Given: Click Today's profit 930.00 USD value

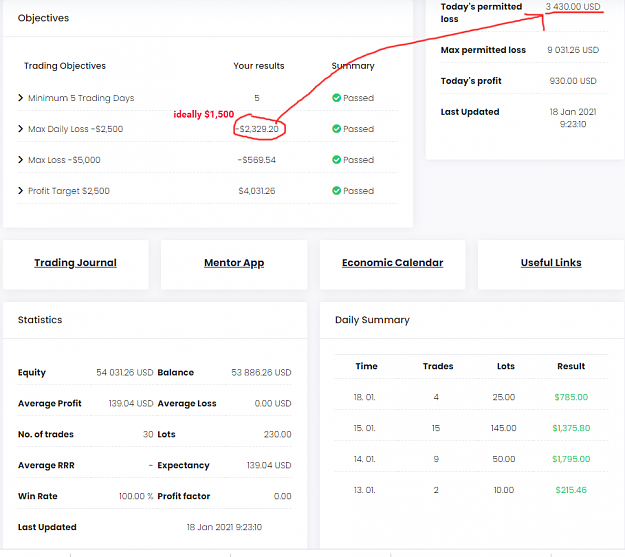Looking at the screenshot, I should (x=573, y=81).
